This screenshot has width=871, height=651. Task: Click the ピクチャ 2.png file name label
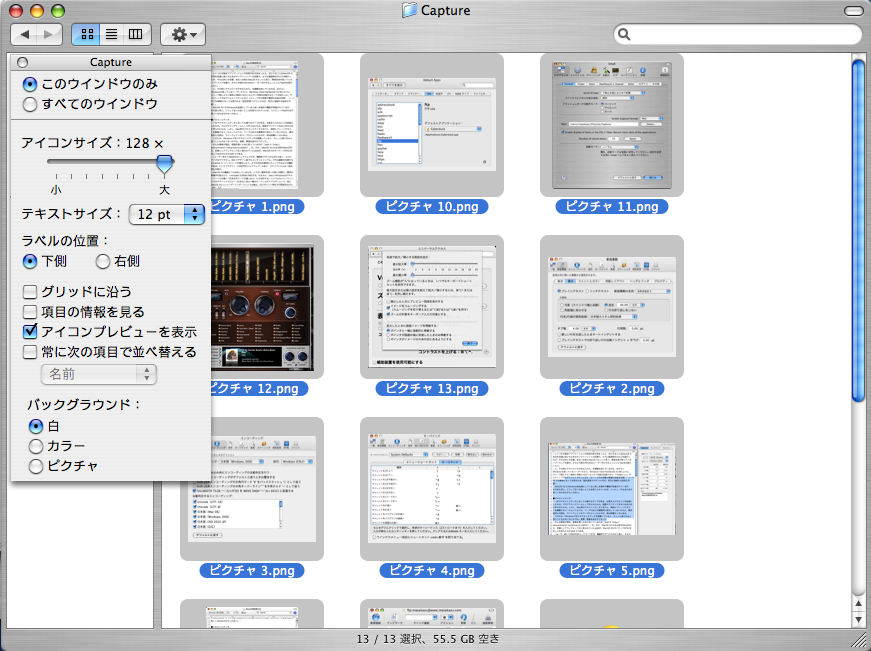(x=612, y=389)
